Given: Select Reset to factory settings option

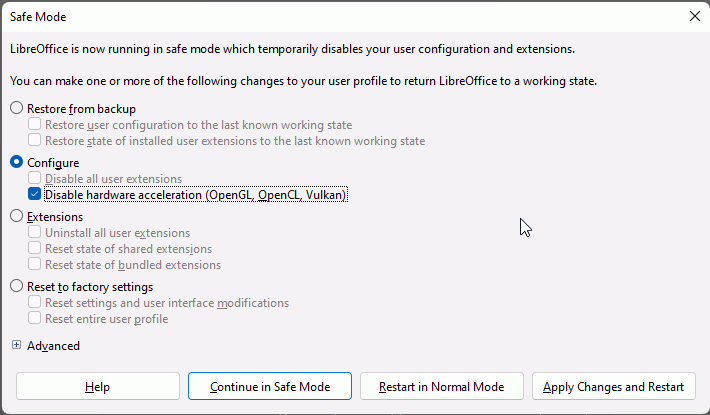Looking at the screenshot, I should click(x=16, y=286).
